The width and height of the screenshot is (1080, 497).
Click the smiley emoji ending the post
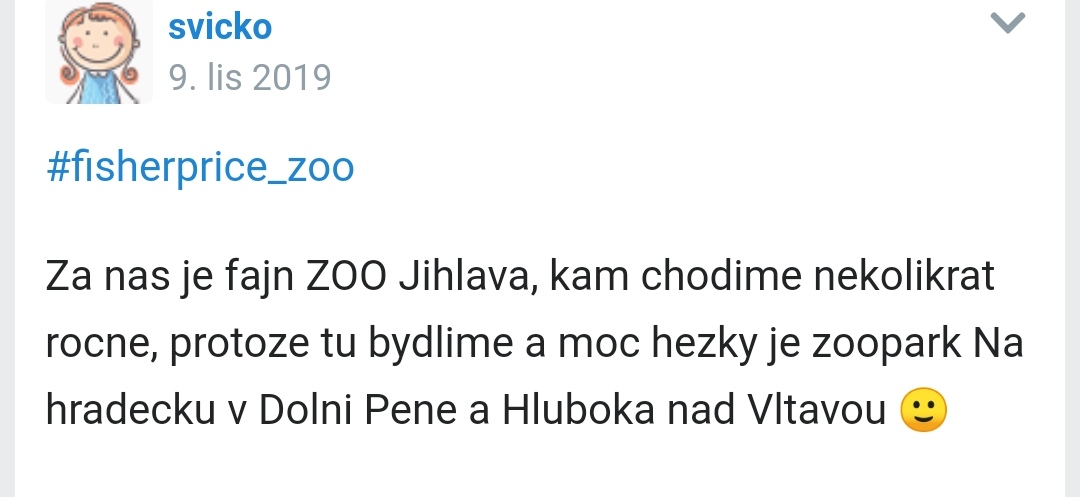(924, 410)
